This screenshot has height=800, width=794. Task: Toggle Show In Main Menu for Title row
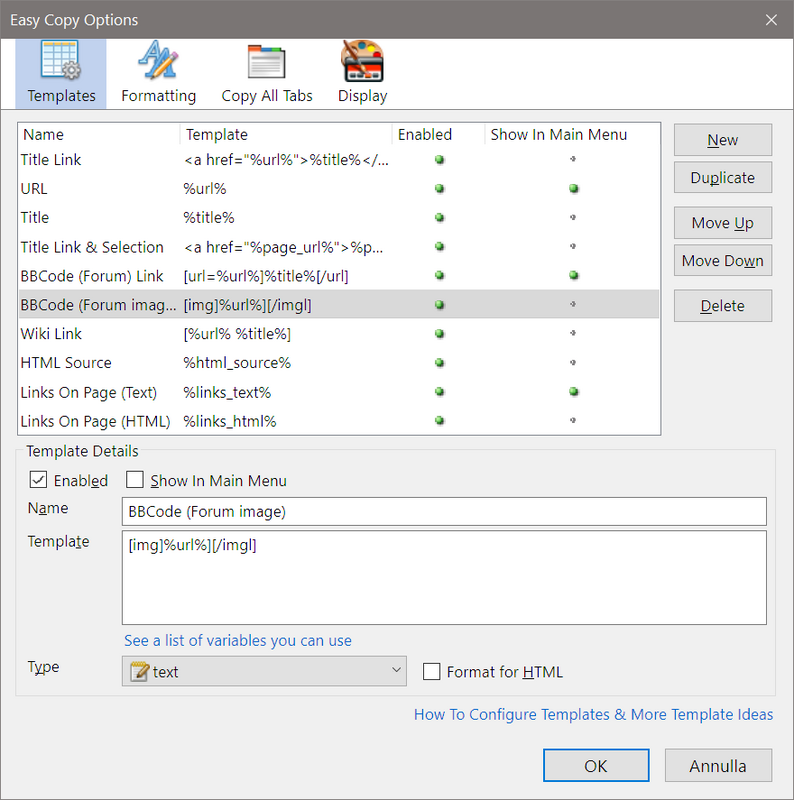pyautogui.click(x=573, y=217)
